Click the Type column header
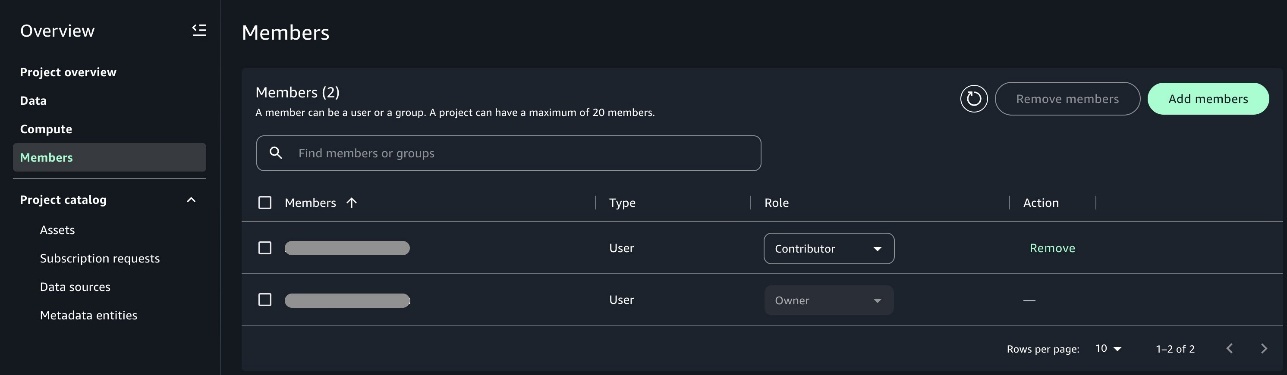This screenshot has height=375, width=1287. pyautogui.click(x=622, y=203)
